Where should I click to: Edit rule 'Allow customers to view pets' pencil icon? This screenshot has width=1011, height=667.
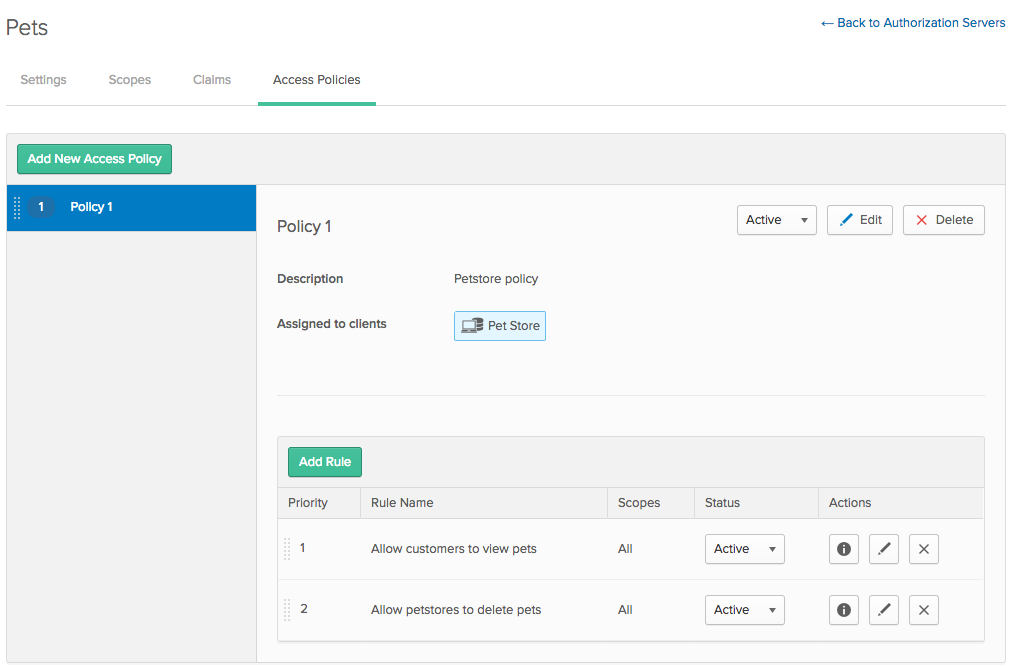[883, 549]
